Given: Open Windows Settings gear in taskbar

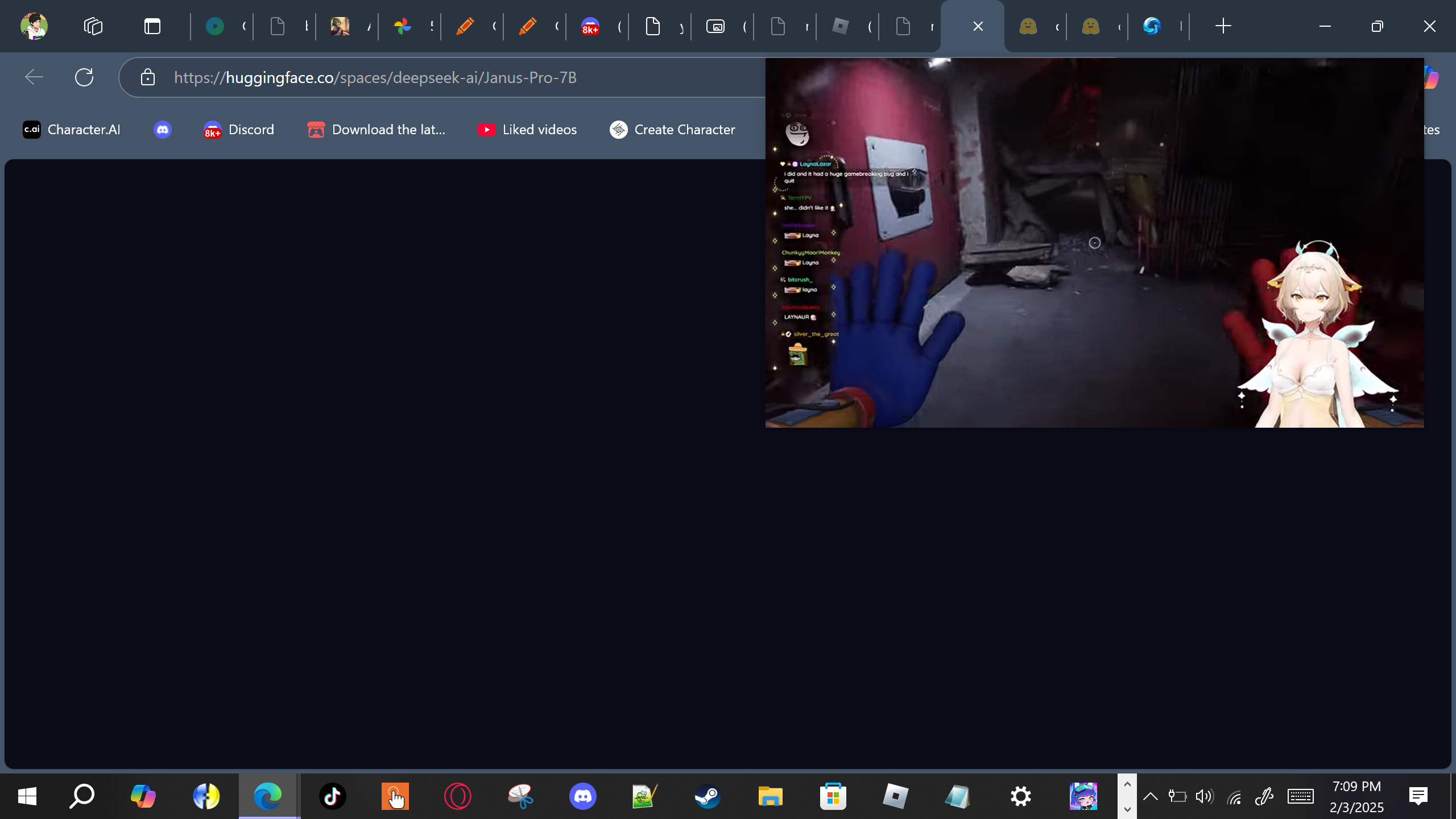Looking at the screenshot, I should click(1021, 796).
